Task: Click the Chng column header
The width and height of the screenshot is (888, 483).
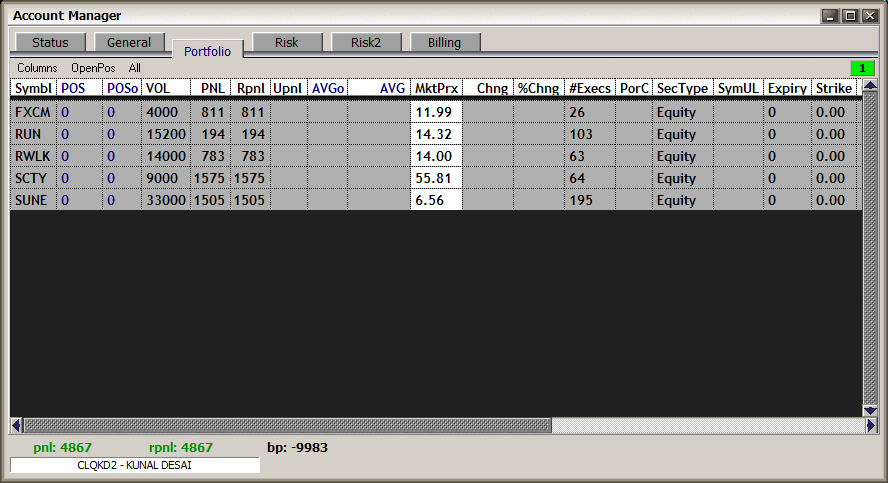Action: click(x=488, y=88)
